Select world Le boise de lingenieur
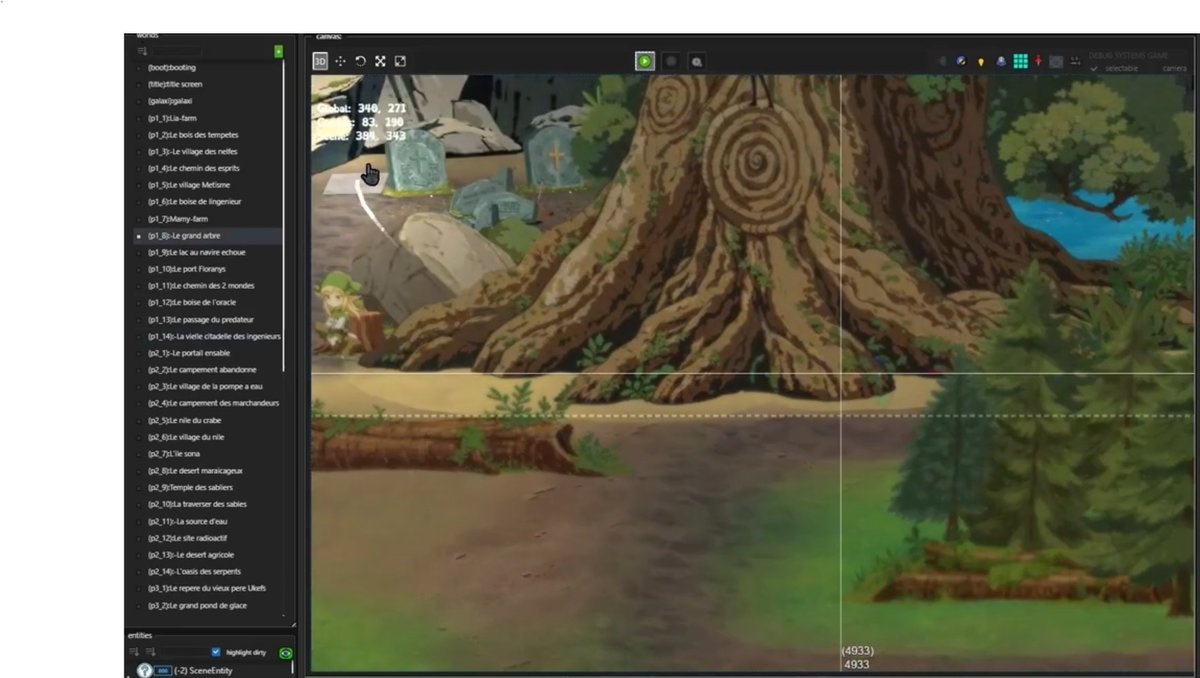 pyautogui.click(x=209, y=201)
